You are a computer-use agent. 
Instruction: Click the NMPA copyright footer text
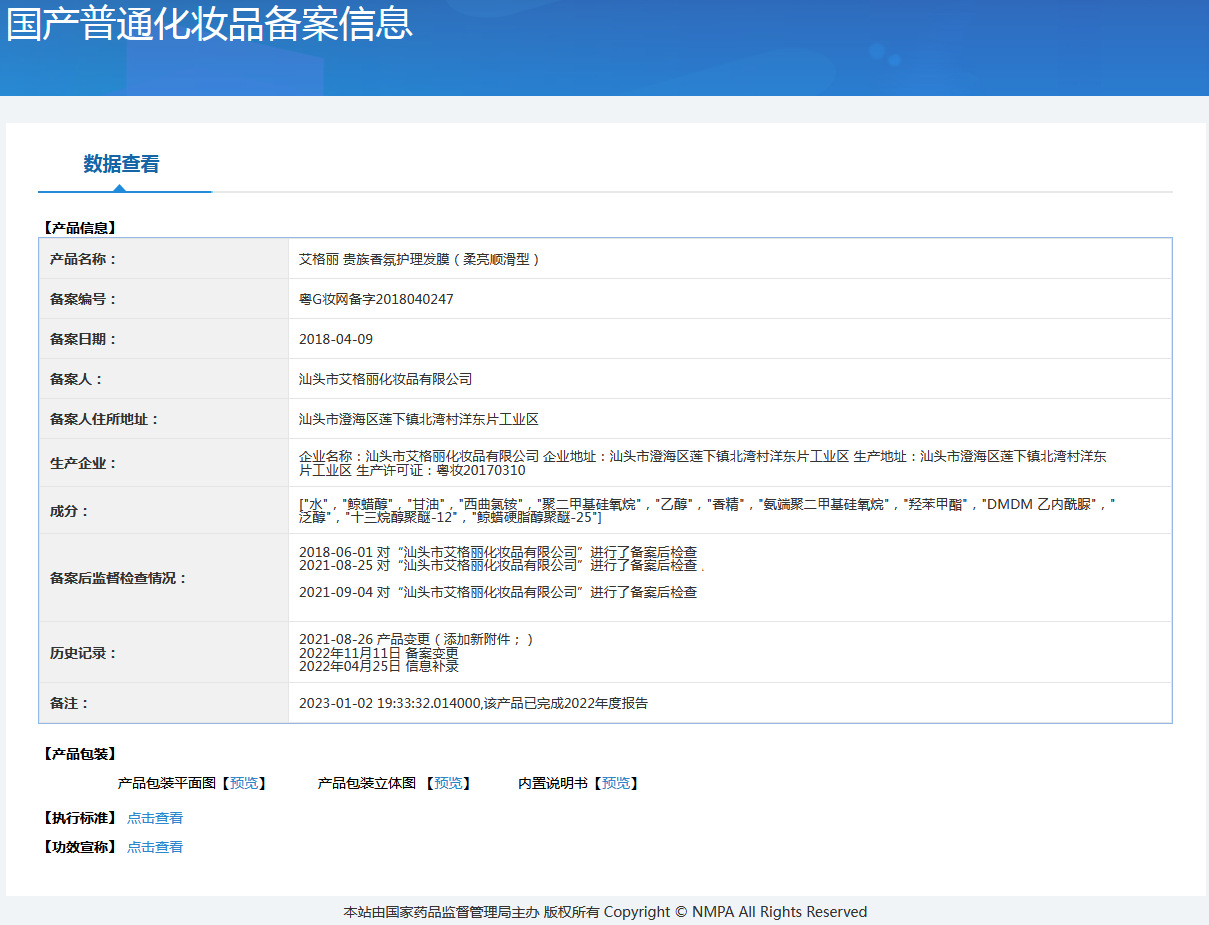605,912
